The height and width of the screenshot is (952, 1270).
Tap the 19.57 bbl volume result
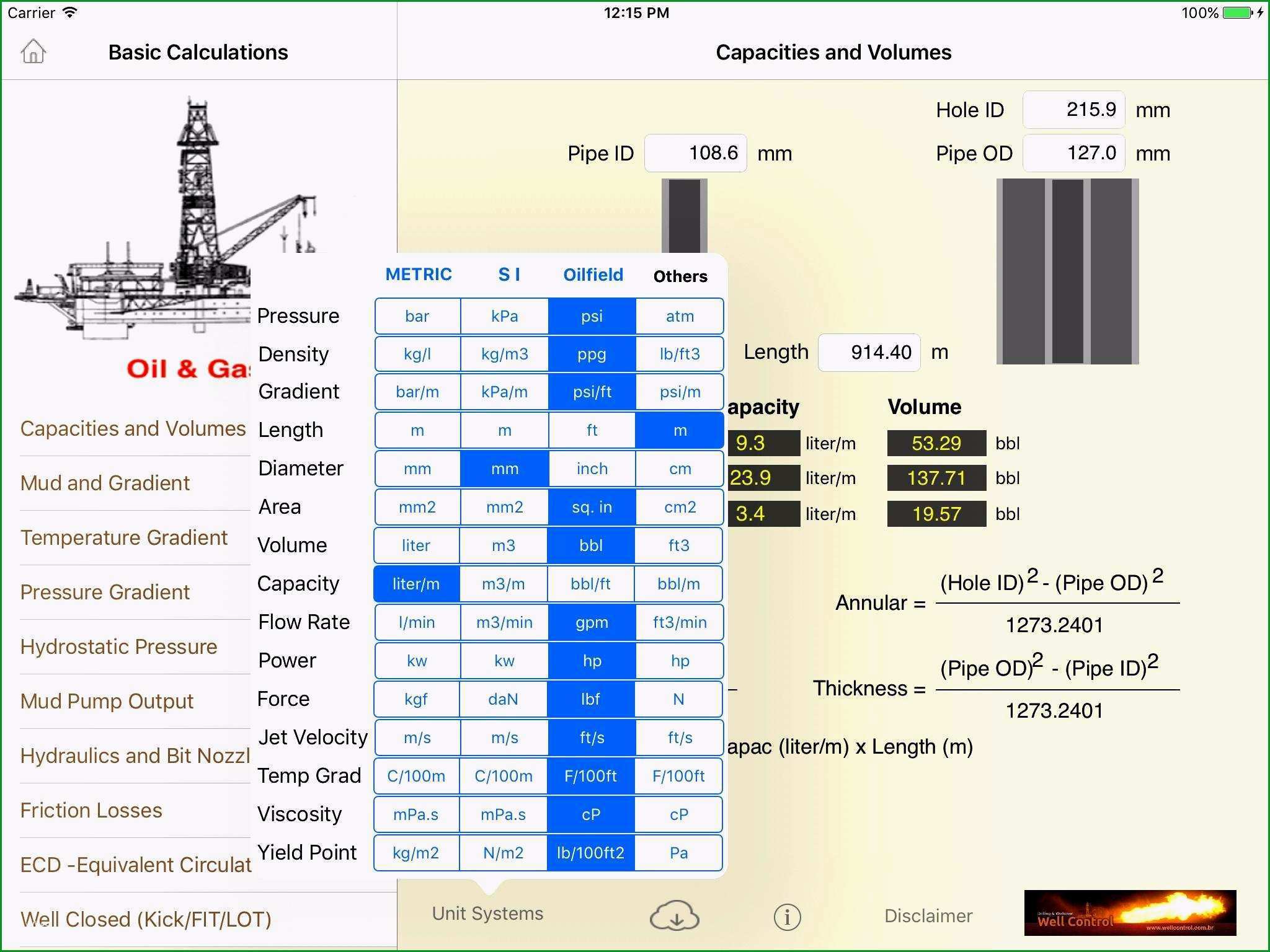click(936, 514)
